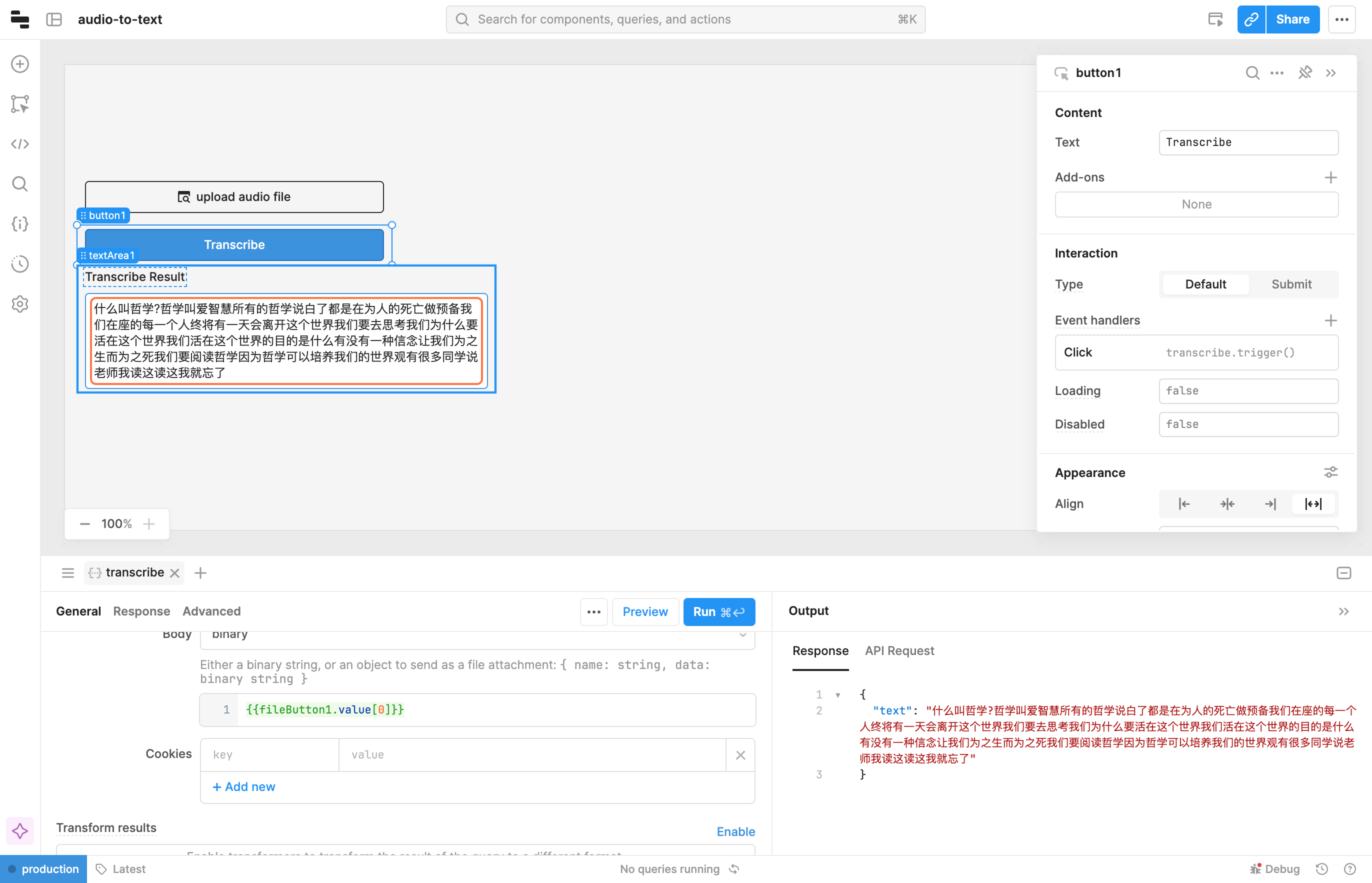Select the stretch alignment option
The width and height of the screenshot is (1372, 883).
pyautogui.click(x=1313, y=504)
